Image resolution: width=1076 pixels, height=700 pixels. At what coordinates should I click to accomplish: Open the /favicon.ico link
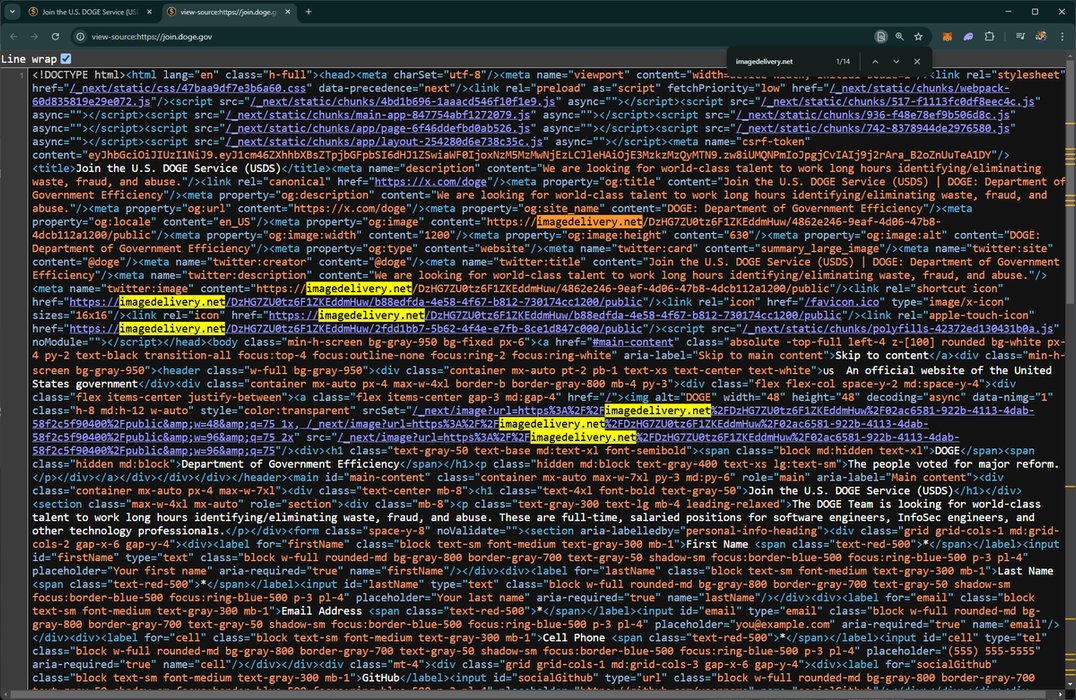click(841, 302)
